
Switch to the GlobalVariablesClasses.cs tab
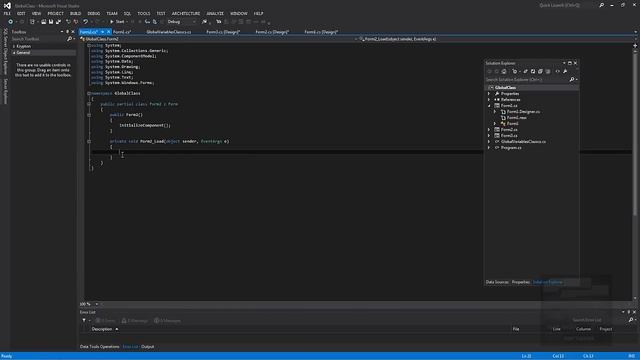point(169,32)
